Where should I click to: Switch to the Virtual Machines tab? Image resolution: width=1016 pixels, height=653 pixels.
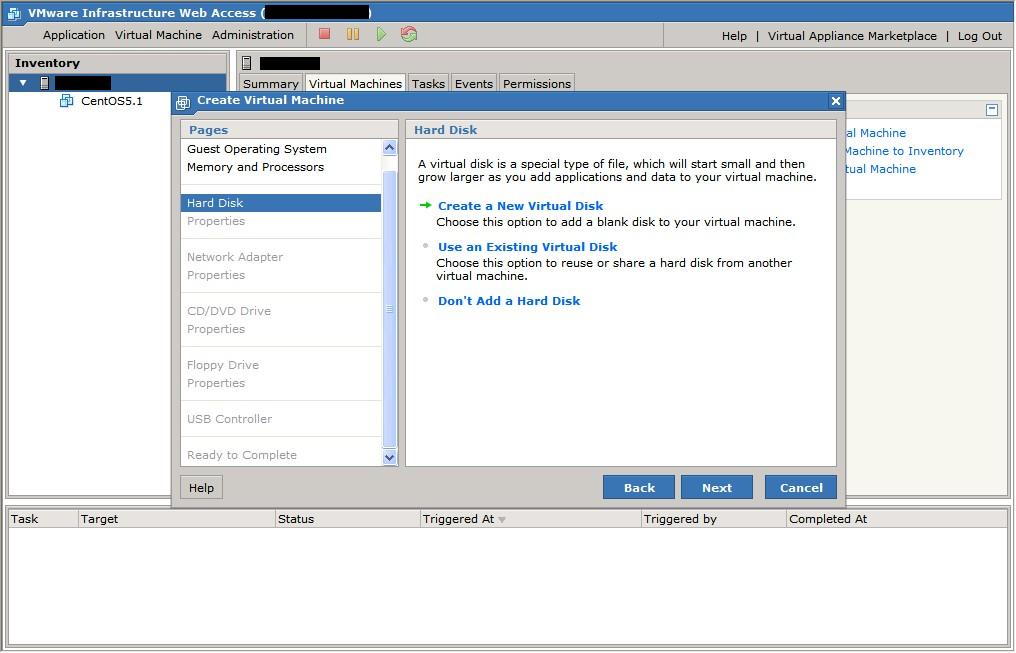[x=355, y=84]
